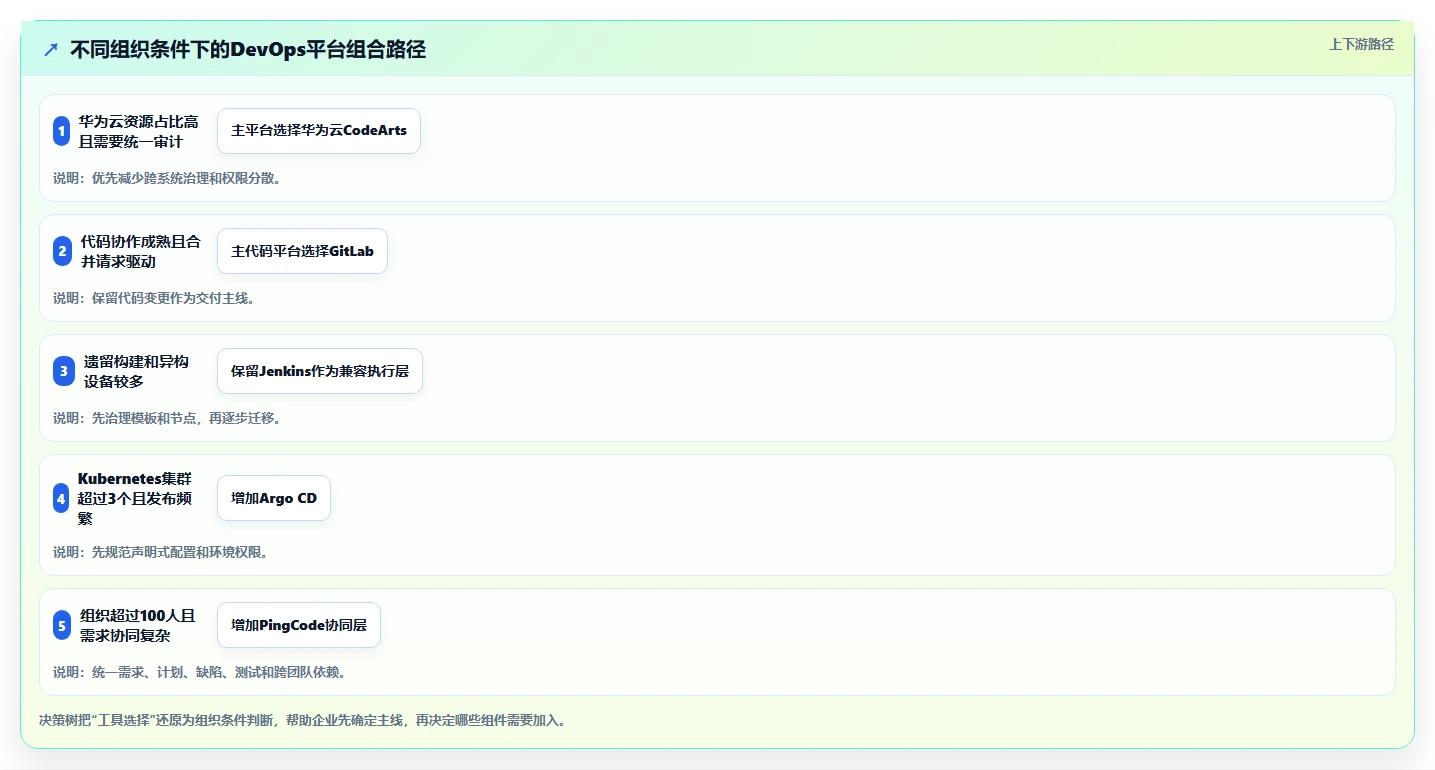Click condition text 代码协作成熟且合并请求驱动
This screenshot has height=770, width=1435.
[x=141, y=251]
